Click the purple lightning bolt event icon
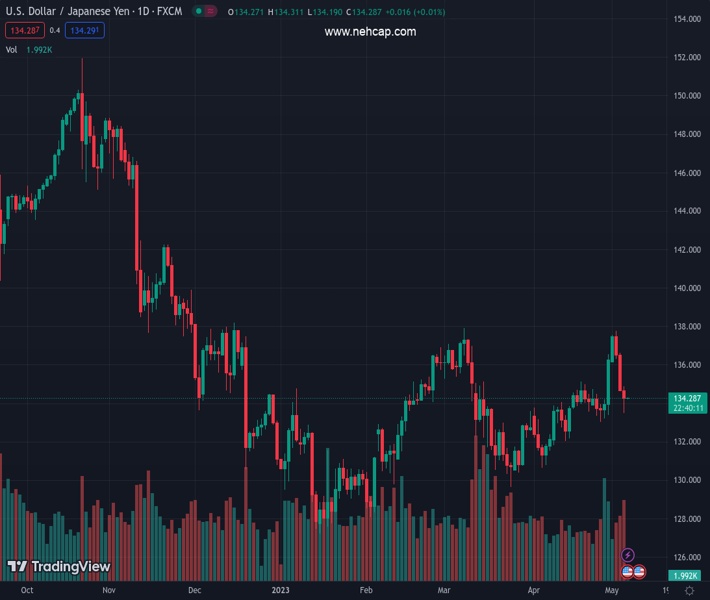 (x=628, y=555)
